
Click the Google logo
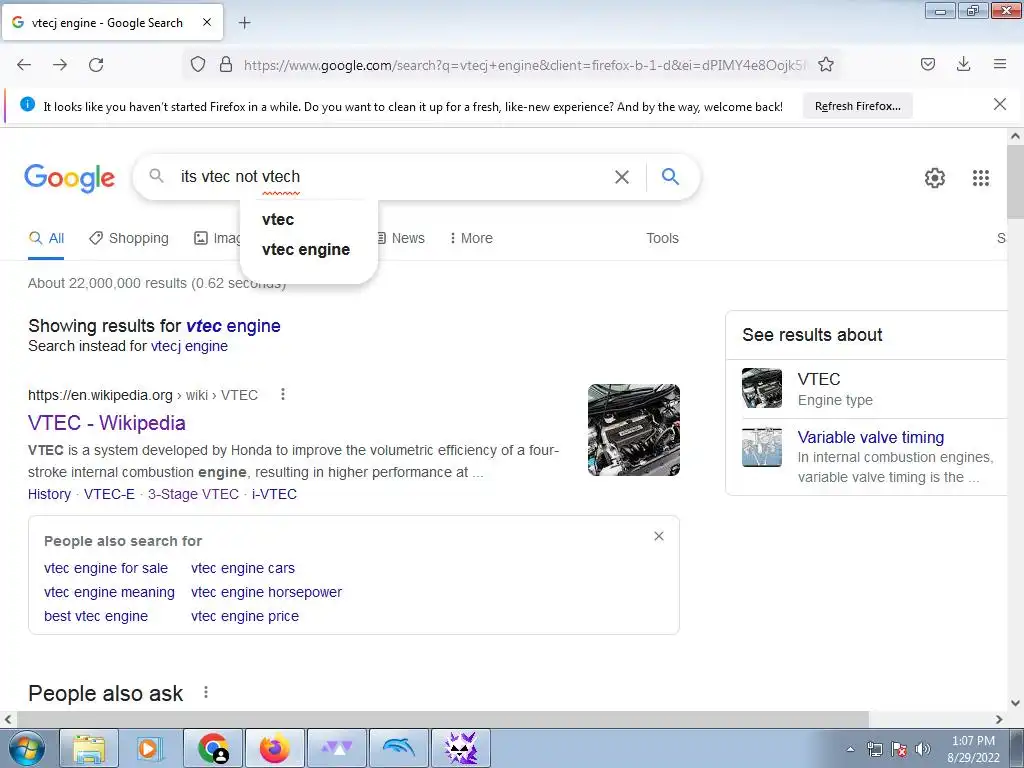tap(69, 178)
